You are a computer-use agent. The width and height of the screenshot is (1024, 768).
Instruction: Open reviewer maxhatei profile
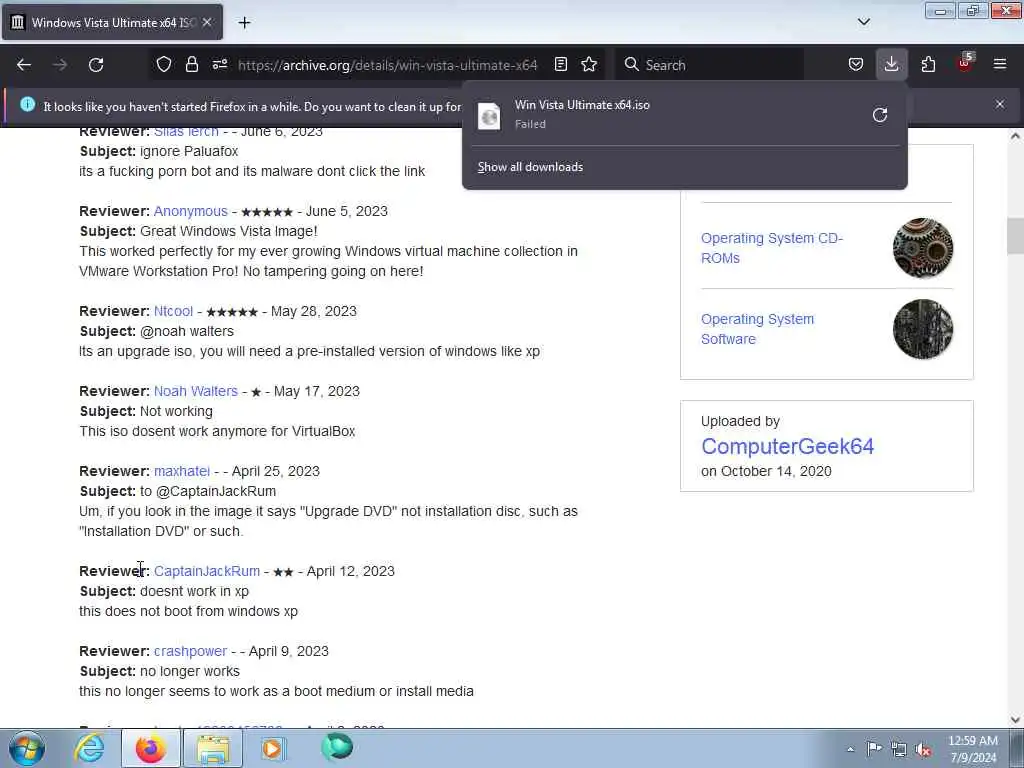pyautogui.click(x=182, y=472)
